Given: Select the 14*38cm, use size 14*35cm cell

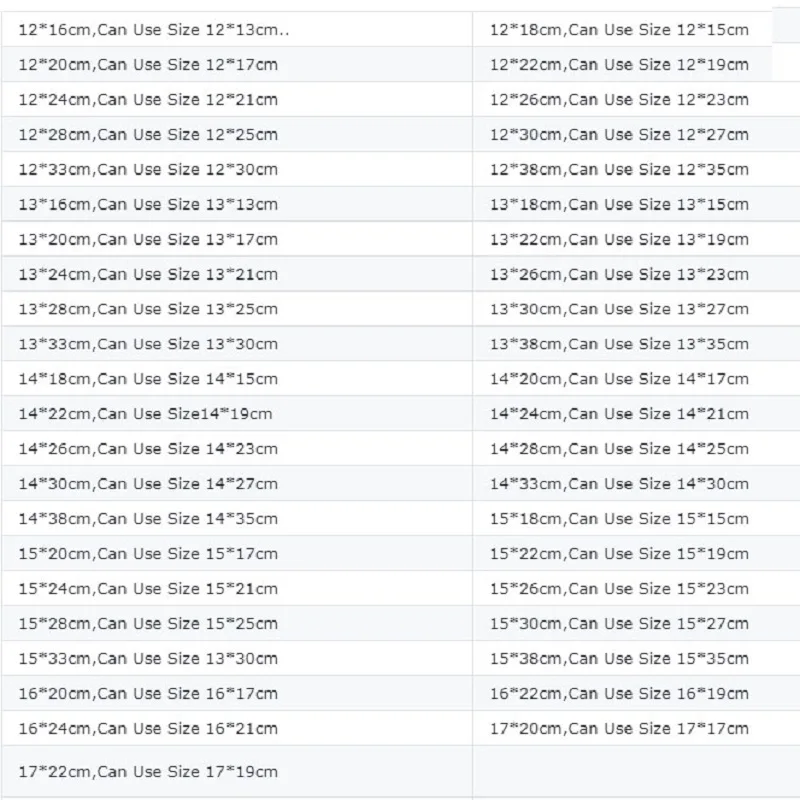Looking at the screenshot, I should click(148, 519).
